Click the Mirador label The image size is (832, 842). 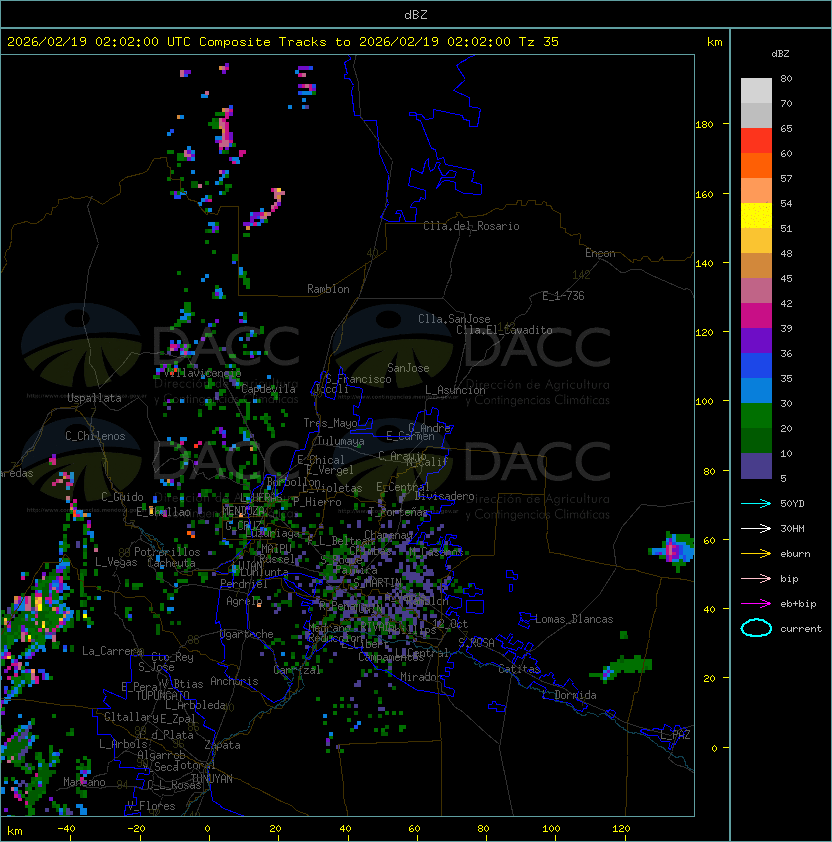421,677
